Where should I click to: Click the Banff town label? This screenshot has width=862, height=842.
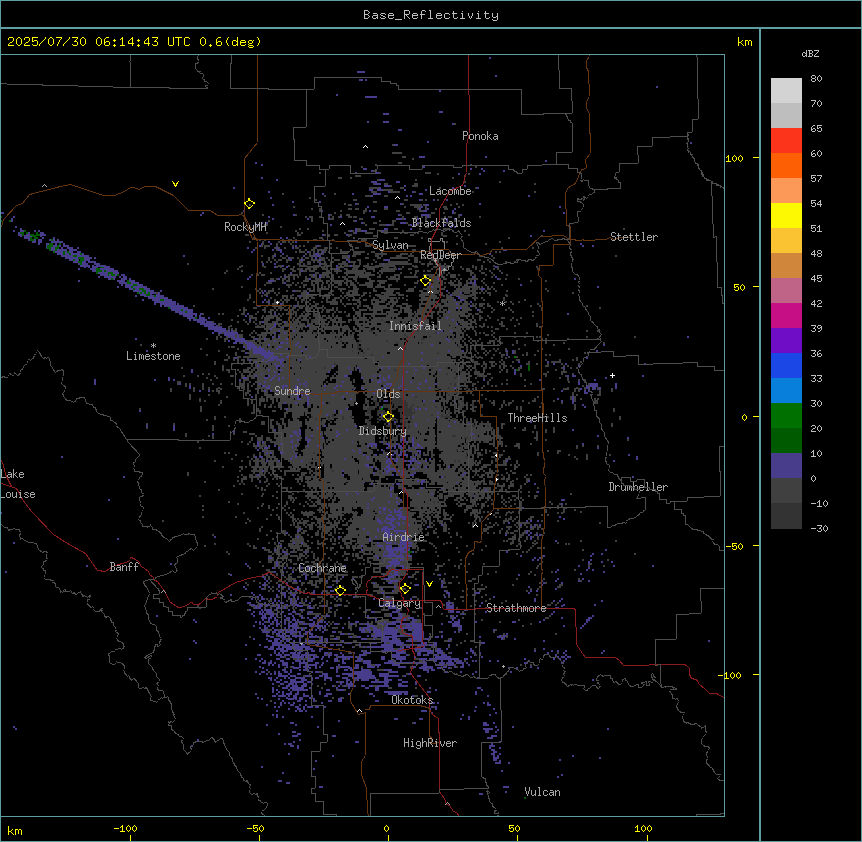point(124,567)
